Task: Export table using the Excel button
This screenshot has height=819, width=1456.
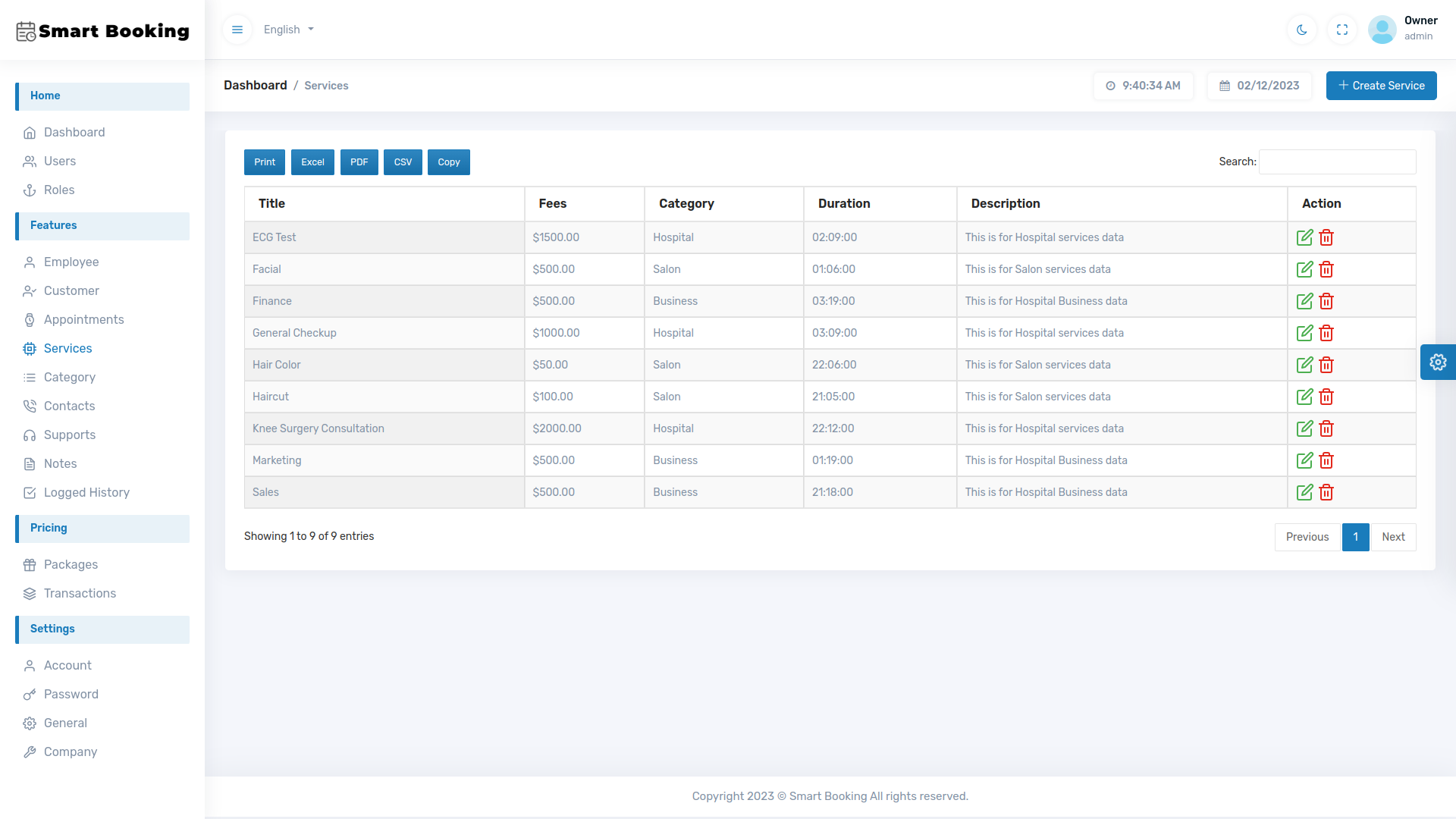Action: coord(312,162)
